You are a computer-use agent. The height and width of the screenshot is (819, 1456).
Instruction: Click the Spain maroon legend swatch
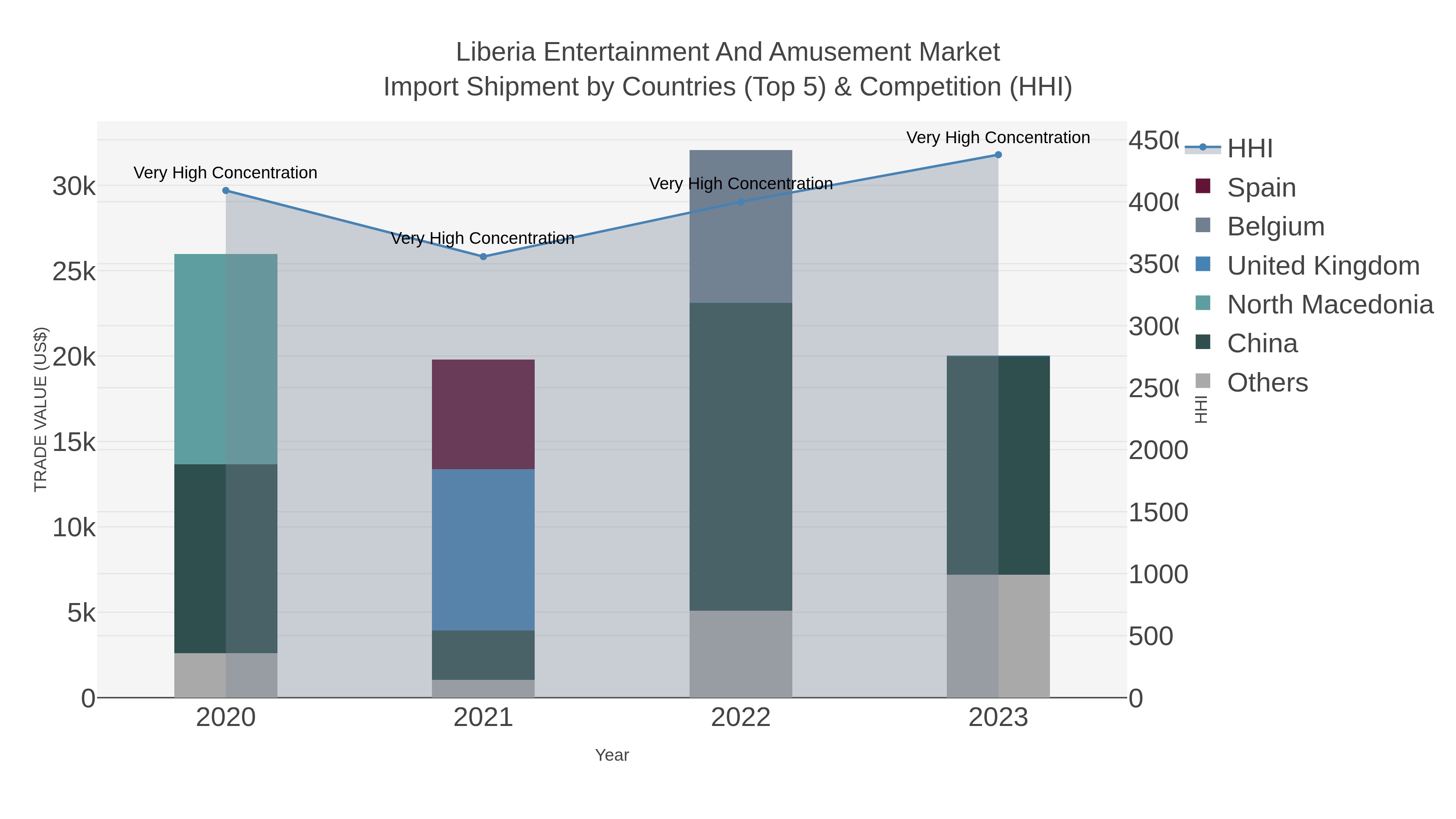[1203, 186]
